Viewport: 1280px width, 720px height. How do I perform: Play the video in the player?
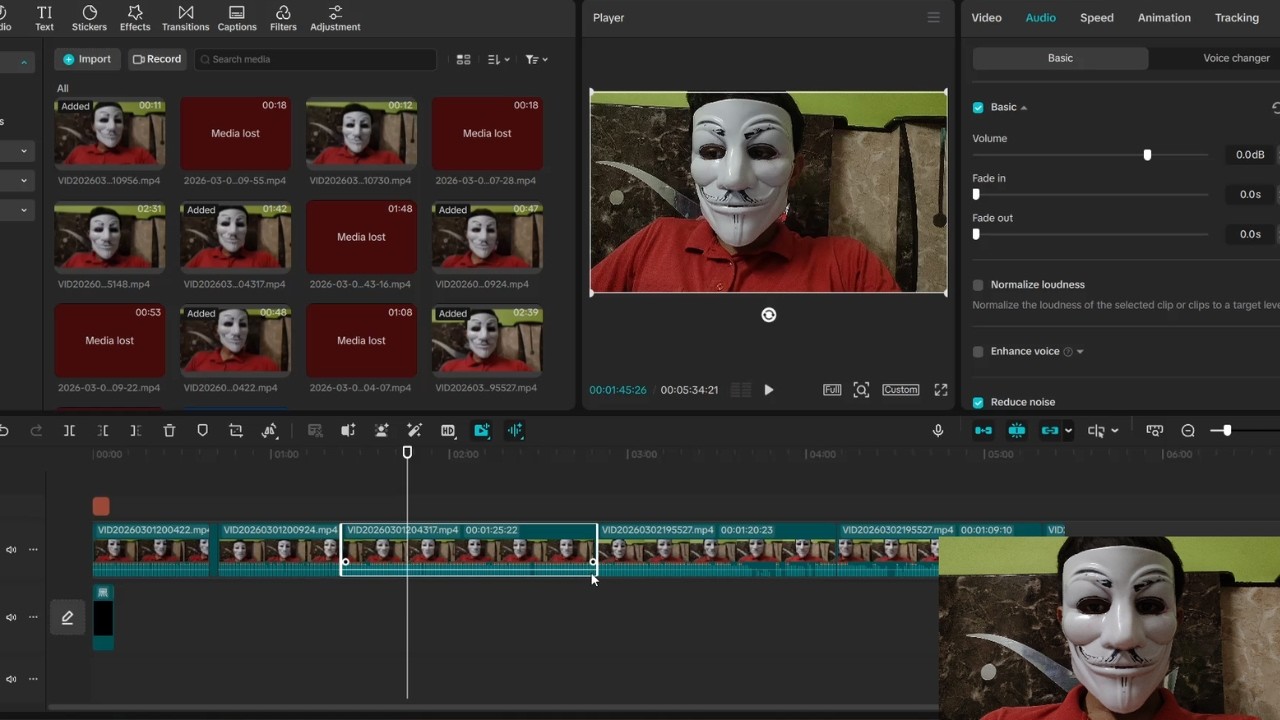(x=768, y=390)
